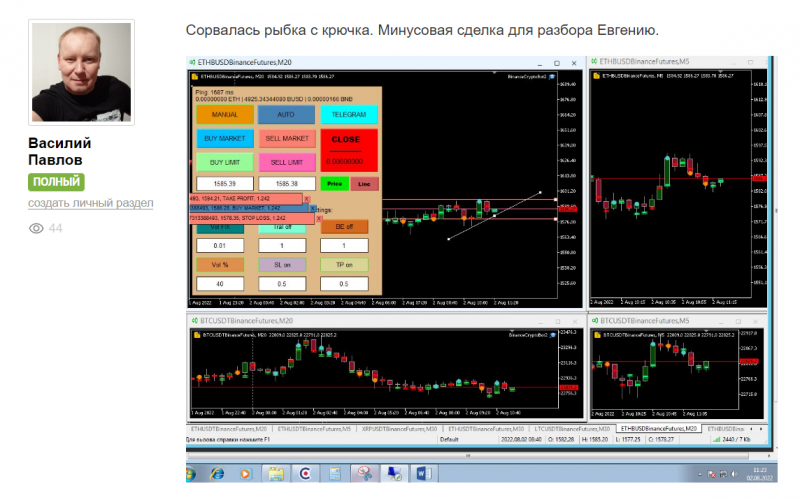Screen dimensions: 800x500
Task: Click the 40 percent volume field
Action: pos(220,284)
